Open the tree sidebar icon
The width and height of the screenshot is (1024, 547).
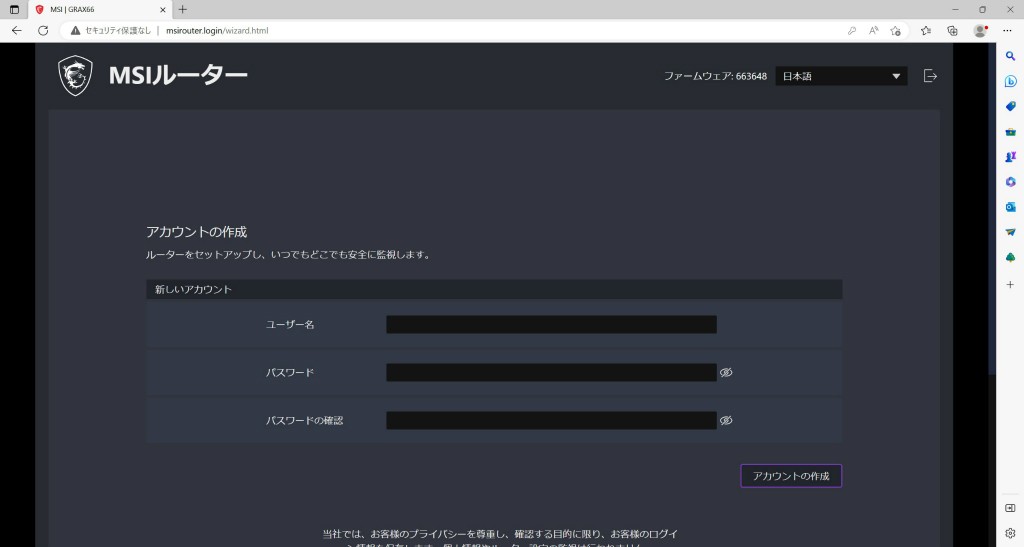(1010, 257)
